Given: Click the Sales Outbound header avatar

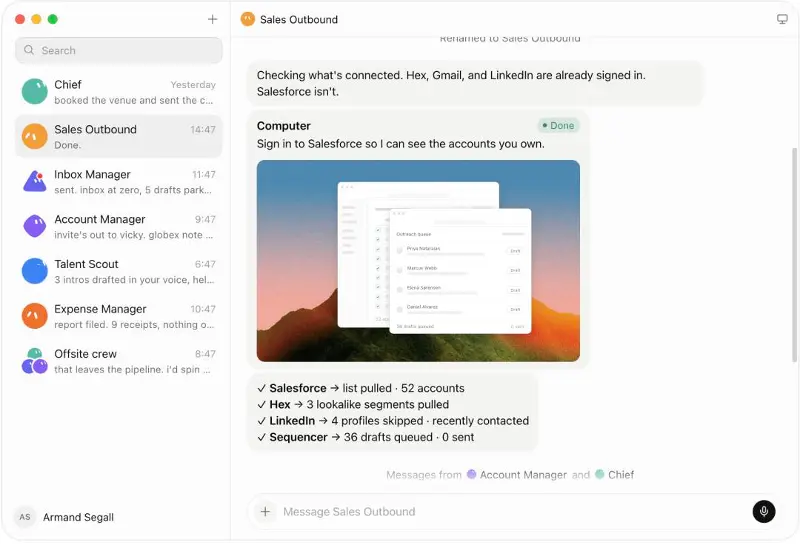Looking at the screenshot, I should coord(247,19).
